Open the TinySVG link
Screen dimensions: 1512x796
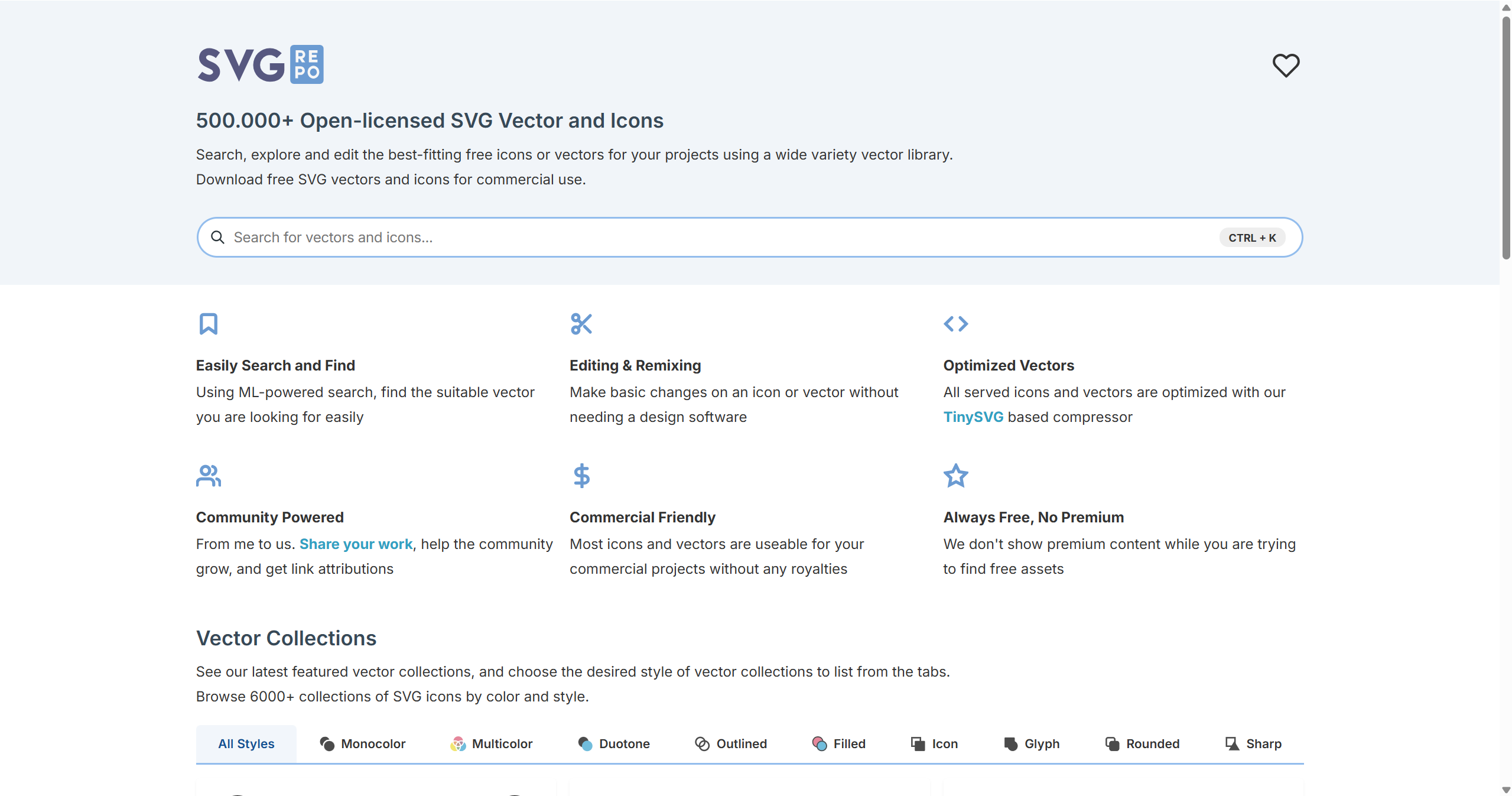point(973,417)
